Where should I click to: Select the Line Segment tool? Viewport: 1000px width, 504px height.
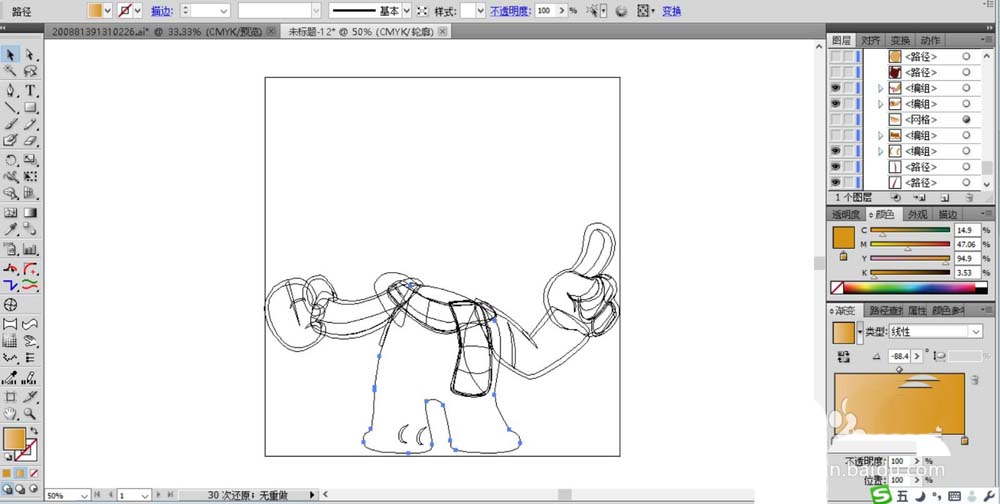pos(11,107)
